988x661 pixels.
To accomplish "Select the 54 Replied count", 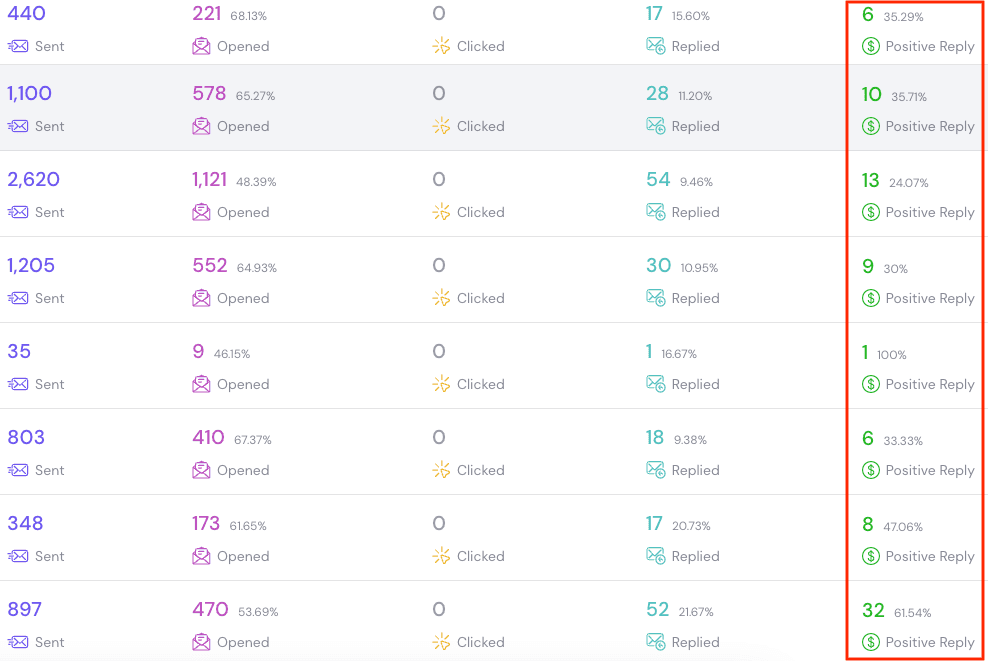I will 655,180.
